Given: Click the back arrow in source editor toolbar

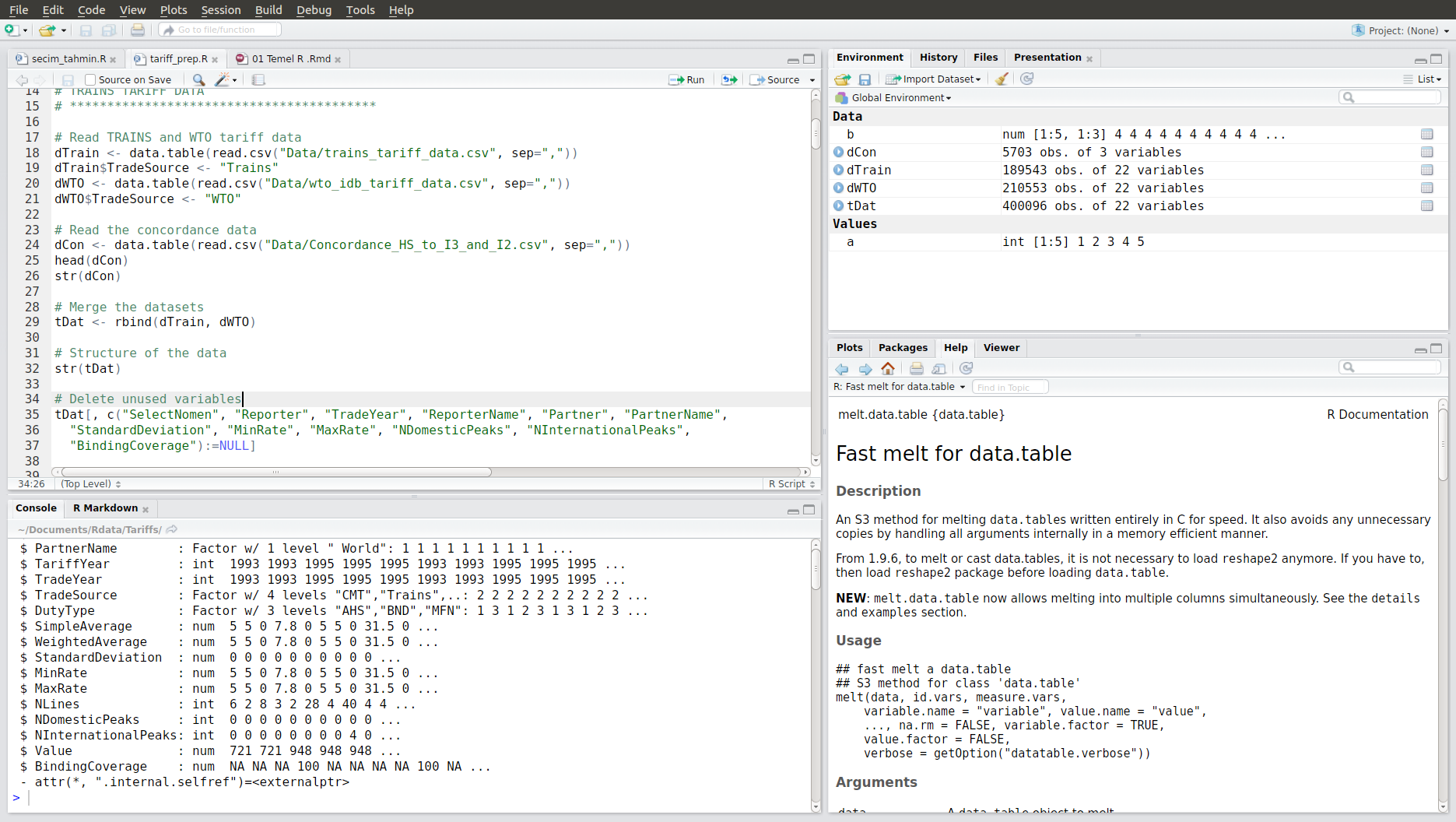Looking at the screenshot, I should coord(22,79).
